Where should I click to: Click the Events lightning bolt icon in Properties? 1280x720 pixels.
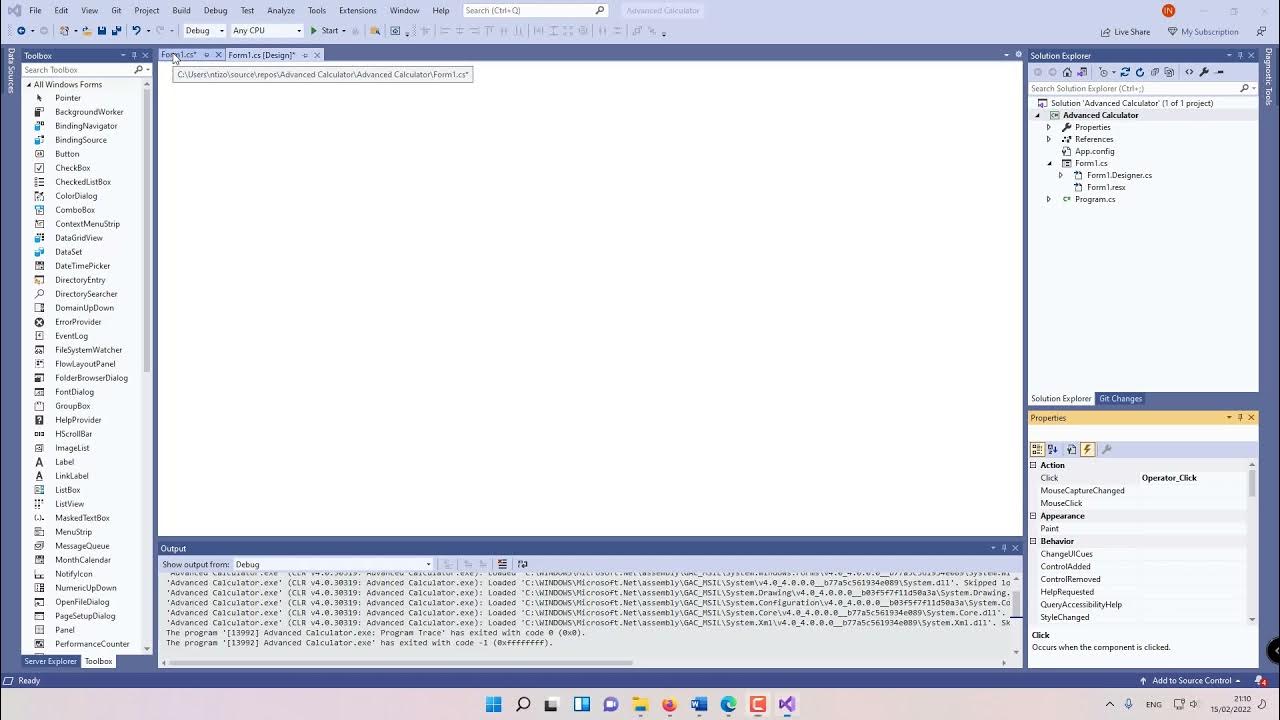(1087, 449)
